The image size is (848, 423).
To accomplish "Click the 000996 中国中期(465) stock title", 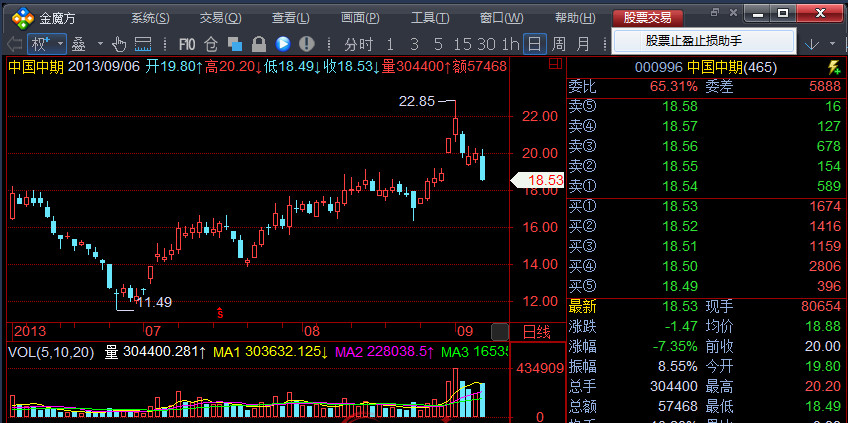I will 706,68.
